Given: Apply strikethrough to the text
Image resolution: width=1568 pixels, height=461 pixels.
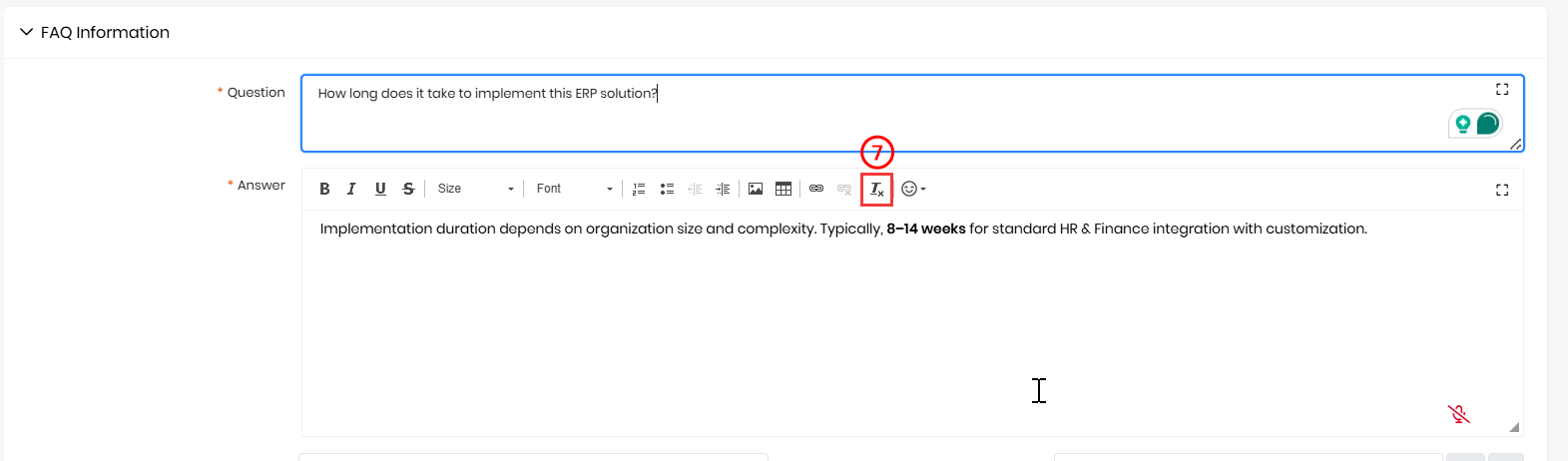Looking at the screenshot, I should coord(408,189).
